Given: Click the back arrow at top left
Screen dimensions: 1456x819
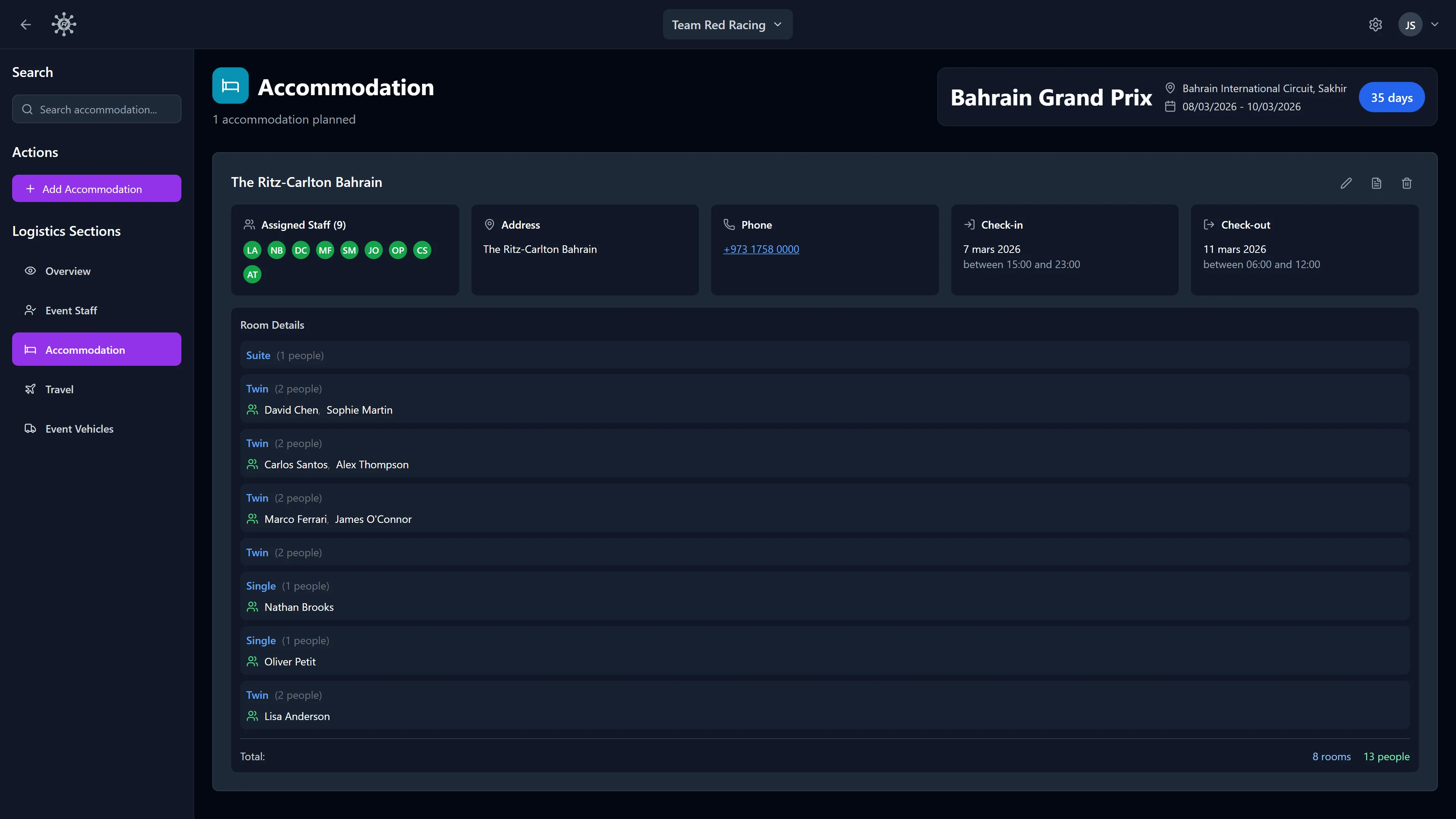Looking at the screenshot, I should [25, 24].
